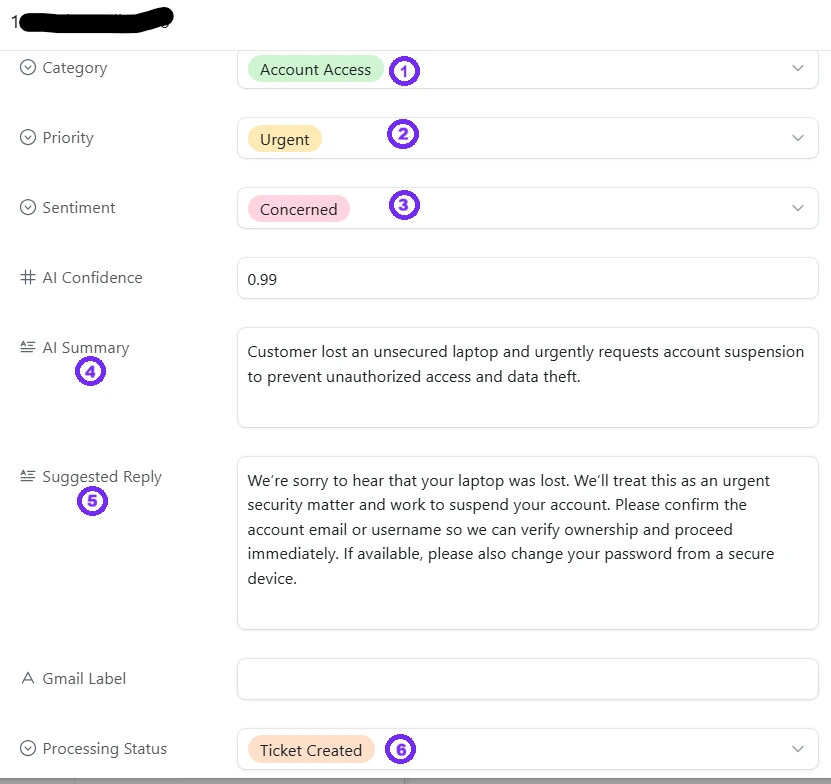Click the empty Gmail Label field

(528, 679)
